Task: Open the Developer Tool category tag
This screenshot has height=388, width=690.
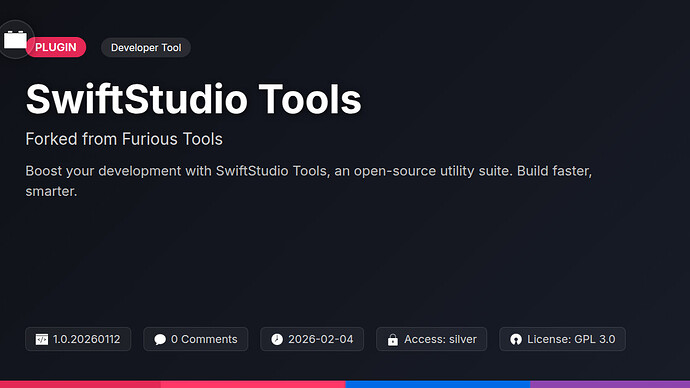Action: [146, 48]
